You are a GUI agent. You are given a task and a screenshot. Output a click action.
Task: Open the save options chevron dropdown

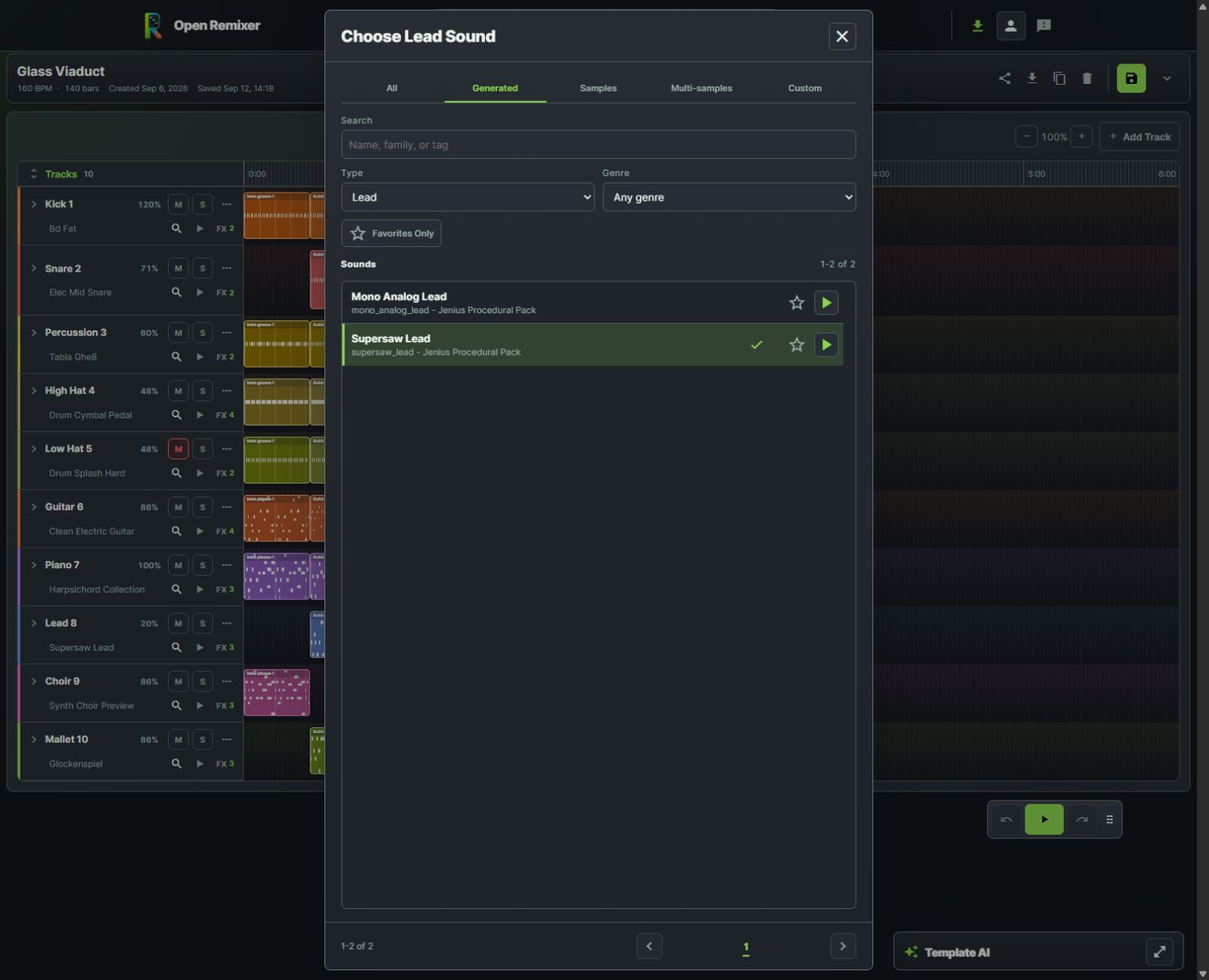[x=1167, y=78]
